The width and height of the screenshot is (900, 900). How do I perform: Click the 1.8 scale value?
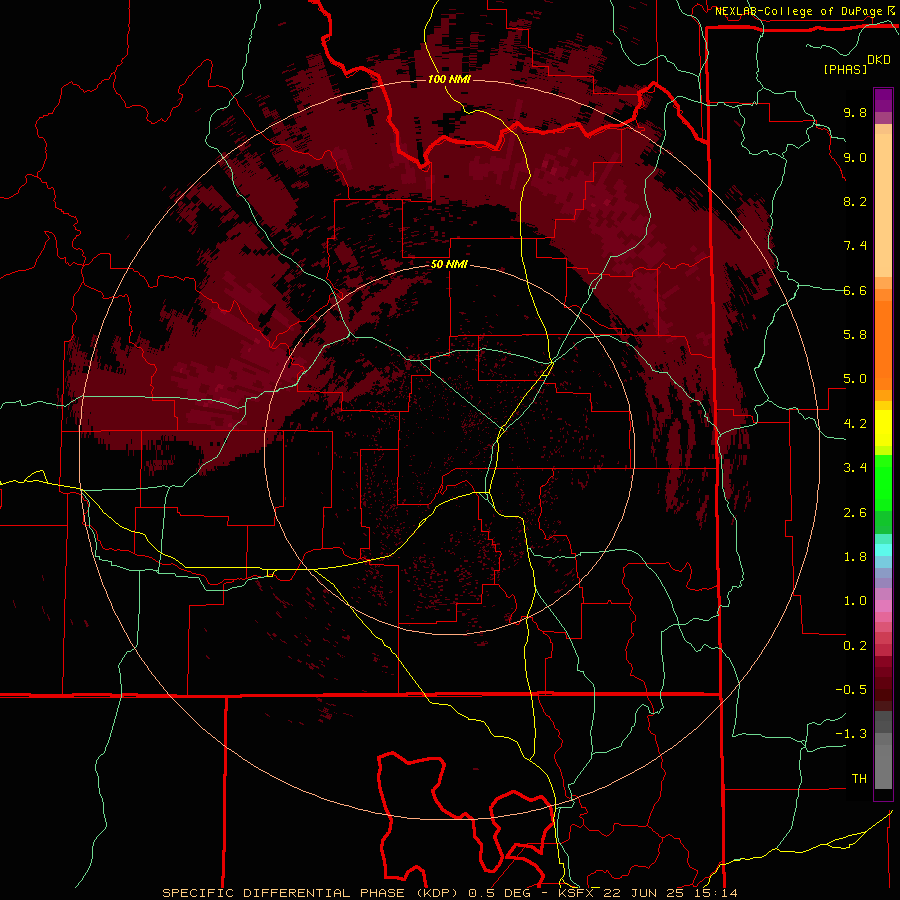pyautogui.click(x=855, y=557)
